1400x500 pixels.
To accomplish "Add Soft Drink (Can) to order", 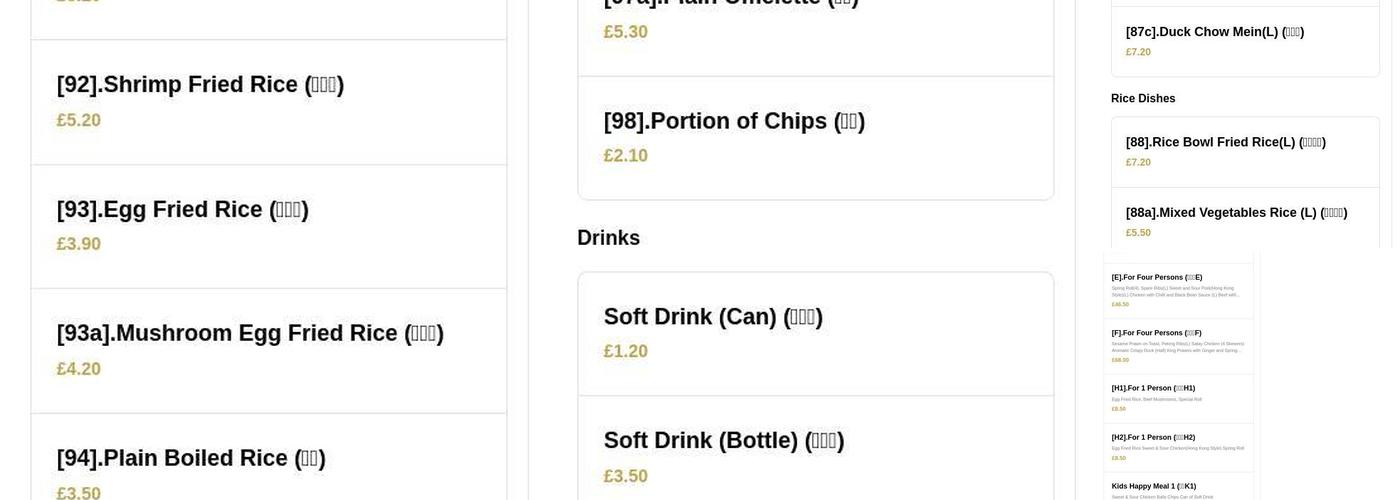I will point(713,317).
